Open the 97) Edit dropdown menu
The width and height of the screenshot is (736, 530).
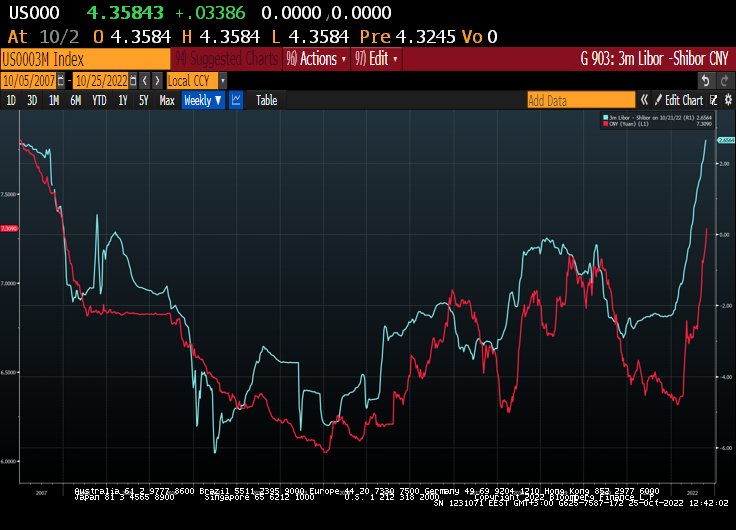tap(376, 59)
